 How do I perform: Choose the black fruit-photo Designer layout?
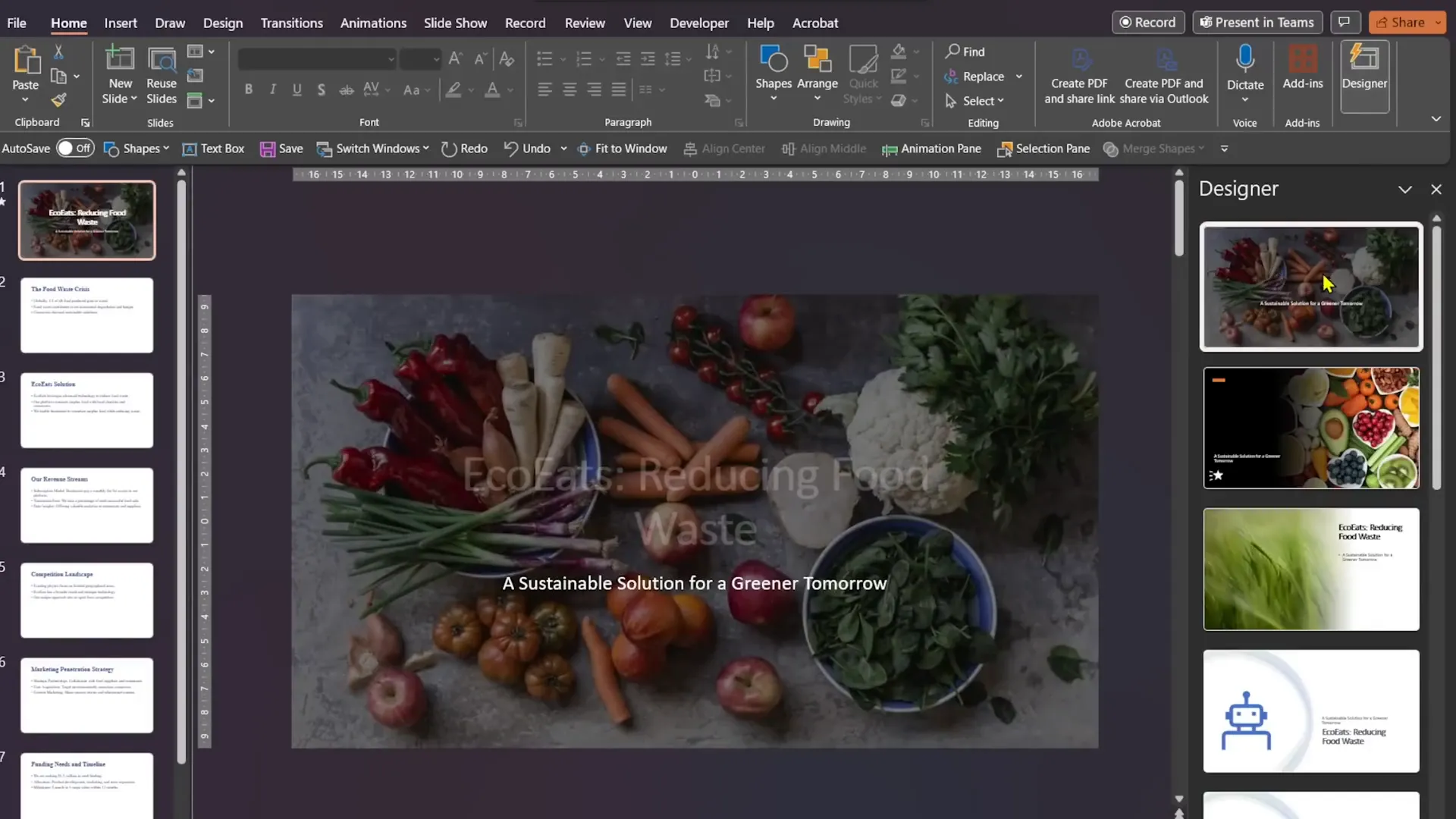1311,428
